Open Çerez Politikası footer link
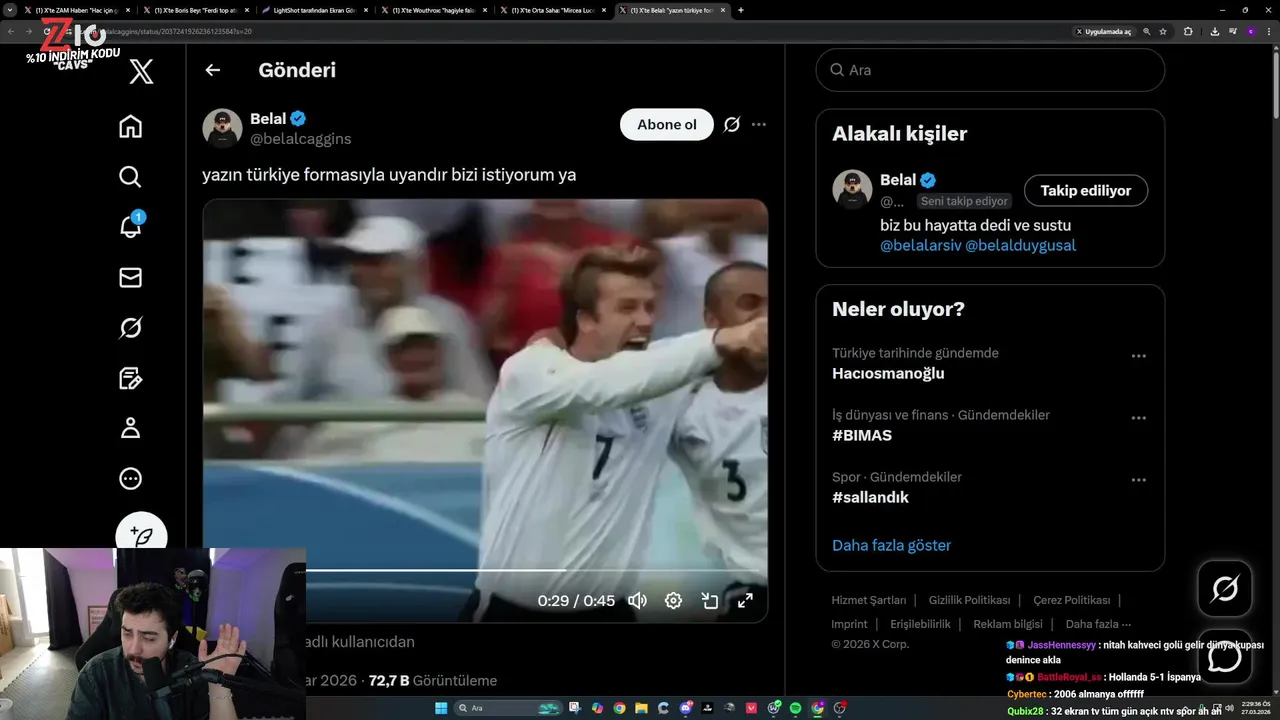 [1071, 600]
